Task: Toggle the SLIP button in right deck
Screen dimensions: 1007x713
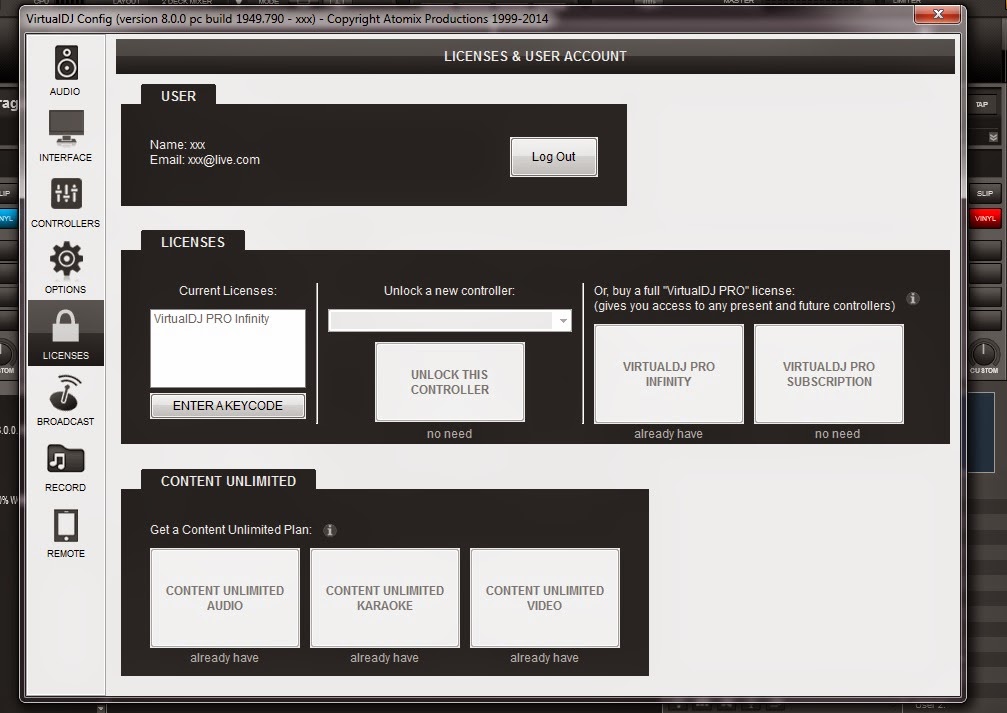Action: pos(985,193)
